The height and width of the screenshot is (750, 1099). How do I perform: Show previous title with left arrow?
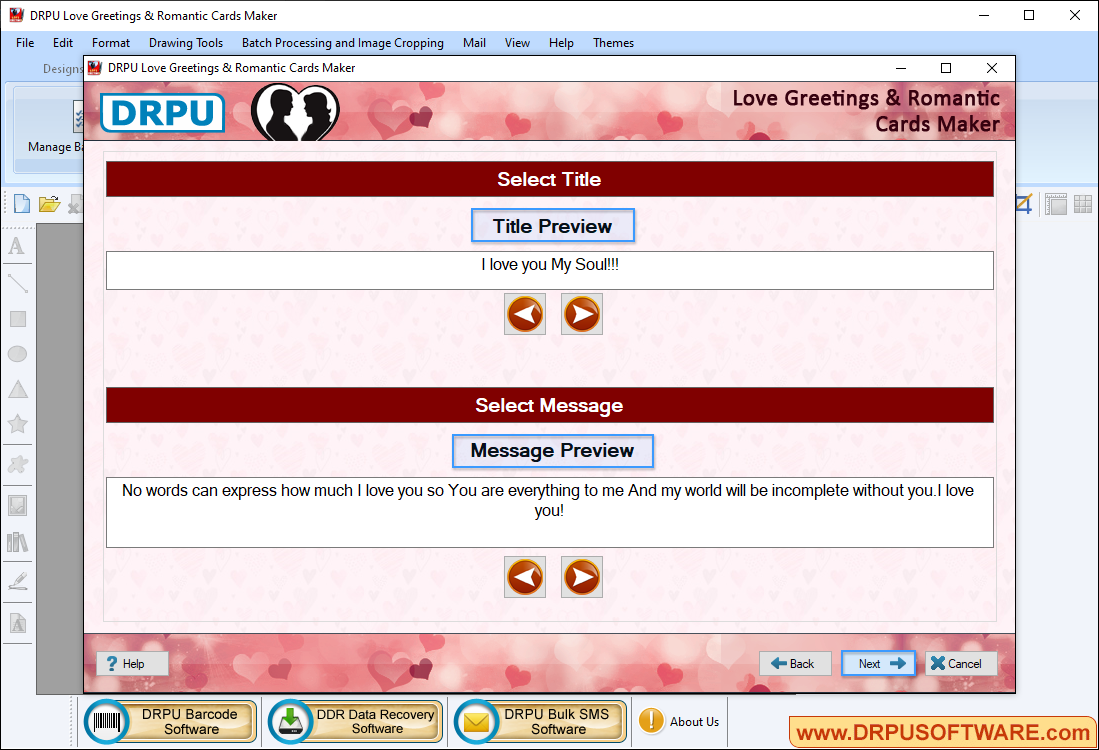click(x=525, y=314)
